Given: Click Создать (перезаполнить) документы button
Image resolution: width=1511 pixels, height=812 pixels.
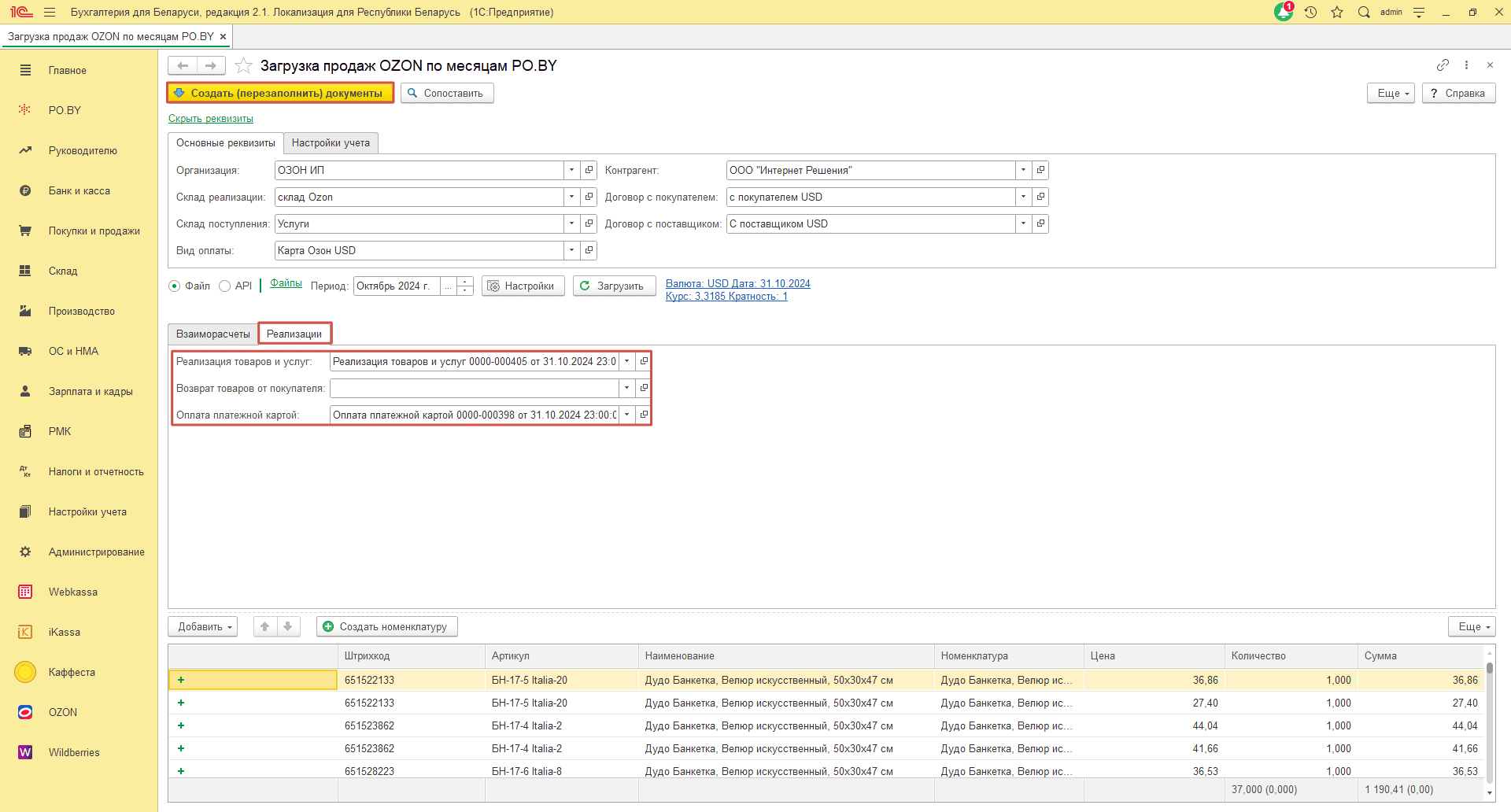Looking at the screenshot, I should (280, 94).
